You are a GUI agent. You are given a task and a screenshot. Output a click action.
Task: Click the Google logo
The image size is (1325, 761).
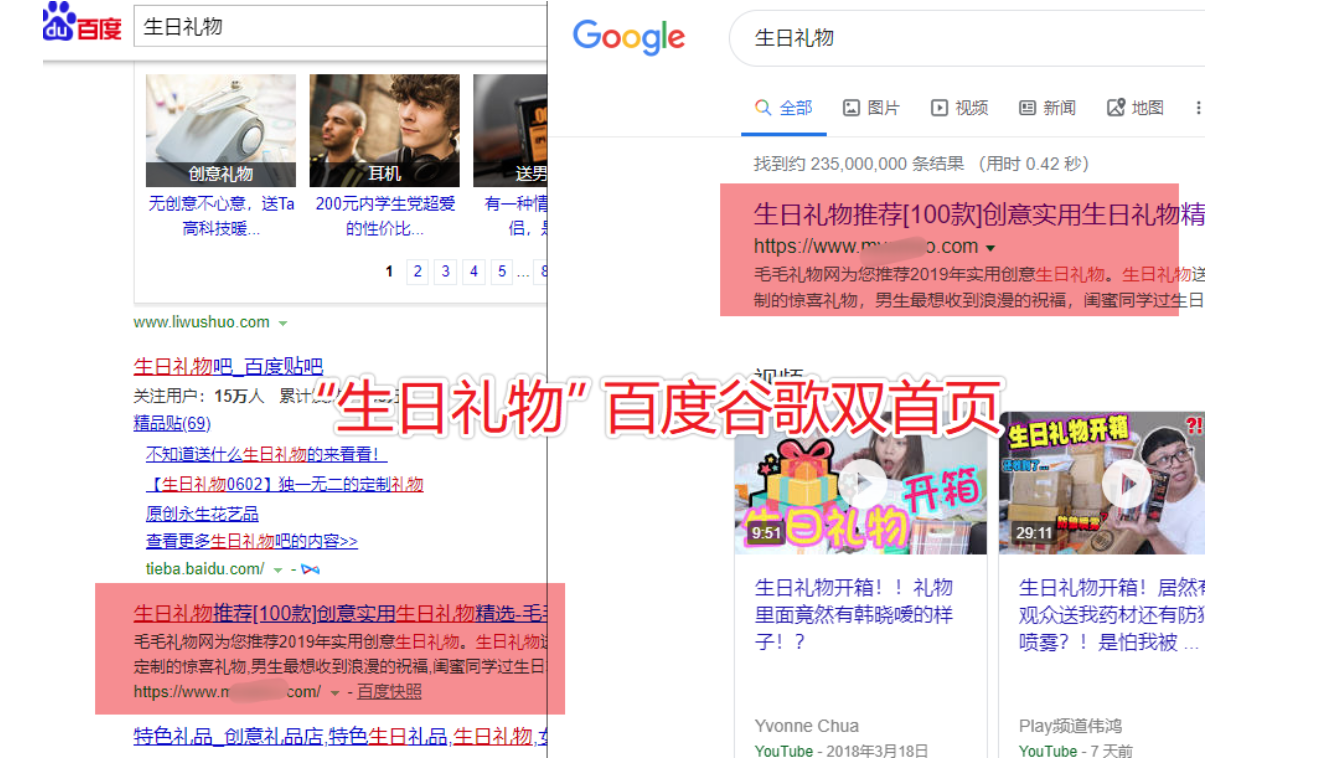[628, 38]
